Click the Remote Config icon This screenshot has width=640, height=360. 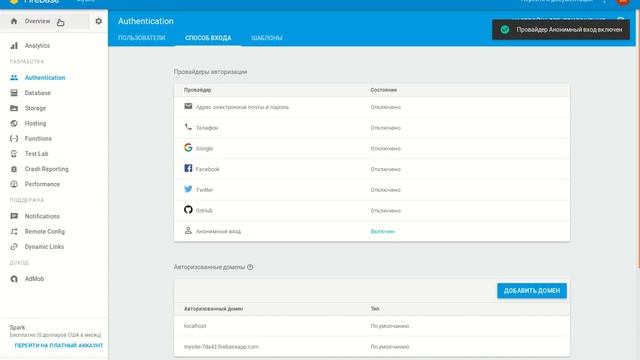click(14, 231)
